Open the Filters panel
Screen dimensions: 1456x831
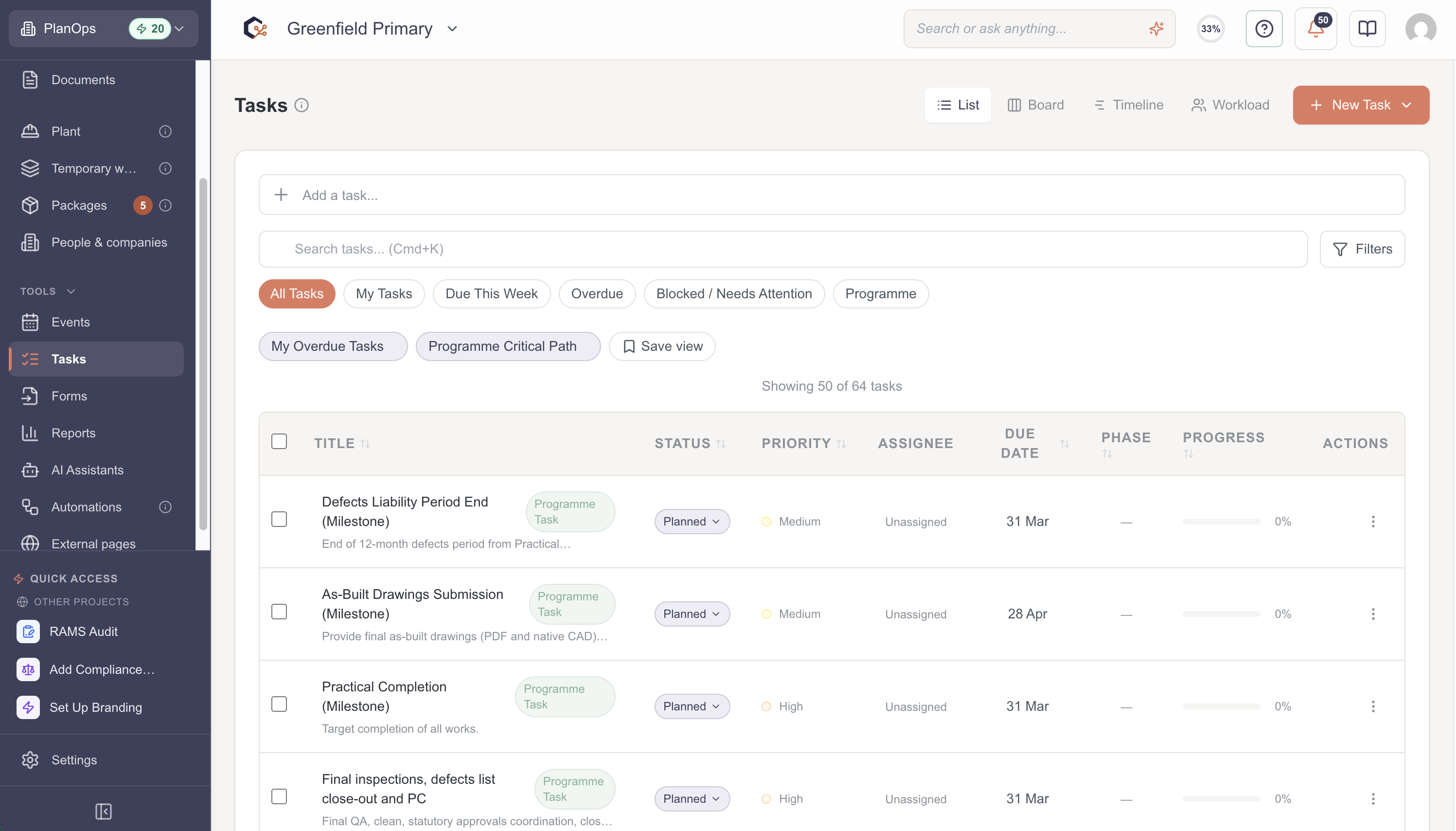click(x=1362, y=250)
